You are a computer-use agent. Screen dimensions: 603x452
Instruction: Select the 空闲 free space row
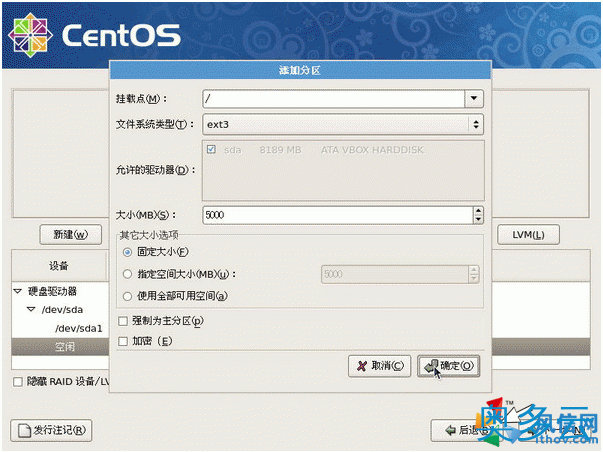(x=65, y=347)
